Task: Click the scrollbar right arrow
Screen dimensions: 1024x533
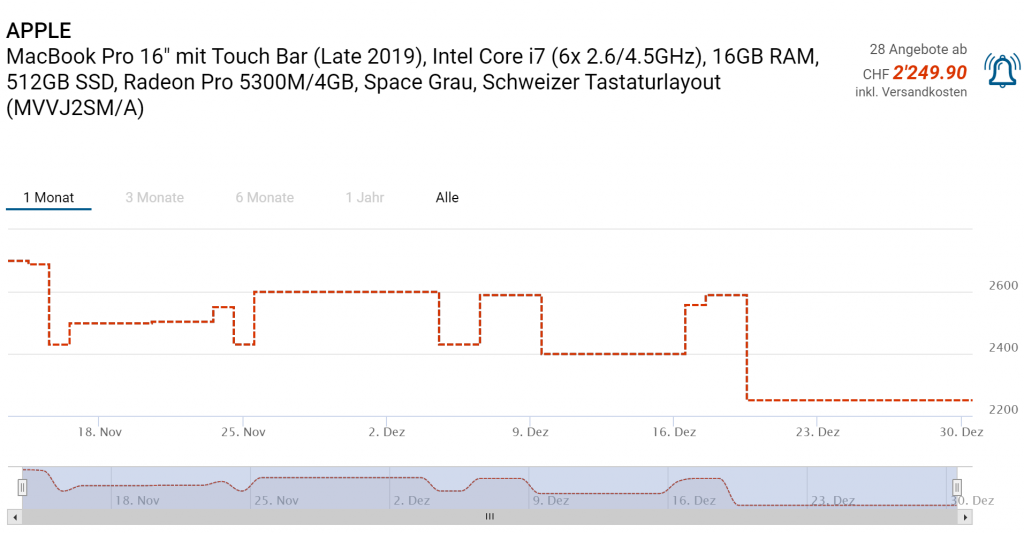Action: click(x=965, y=517)
